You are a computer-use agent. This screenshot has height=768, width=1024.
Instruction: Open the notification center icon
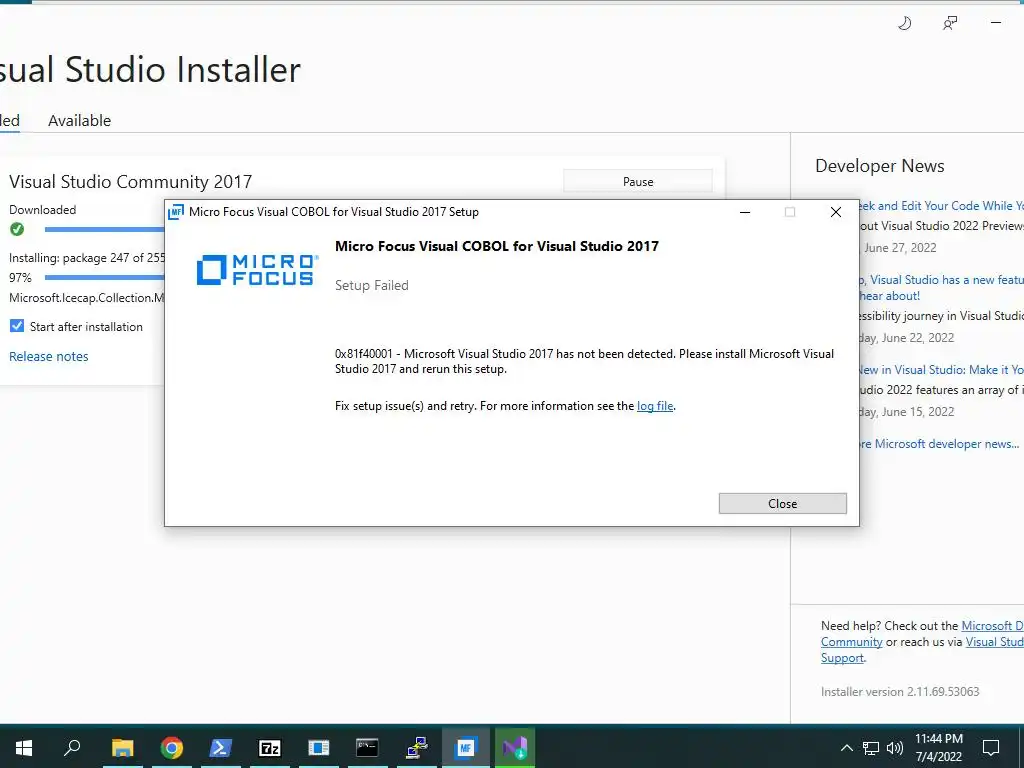tap(991, 747)
